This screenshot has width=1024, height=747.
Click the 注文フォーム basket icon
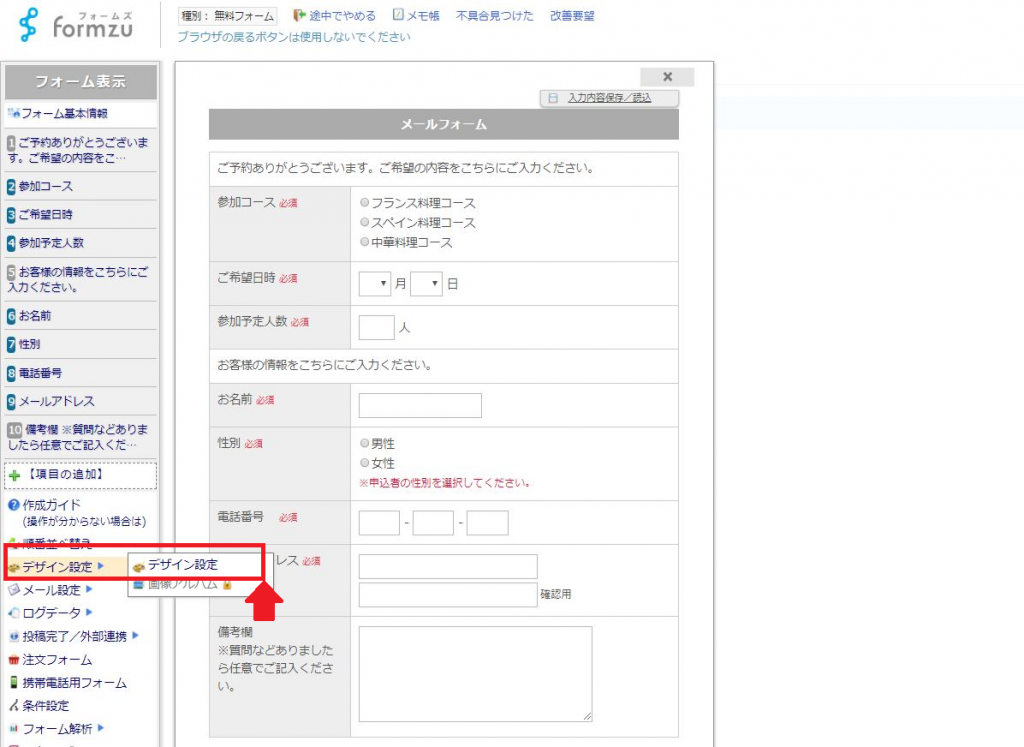(14, 660)
